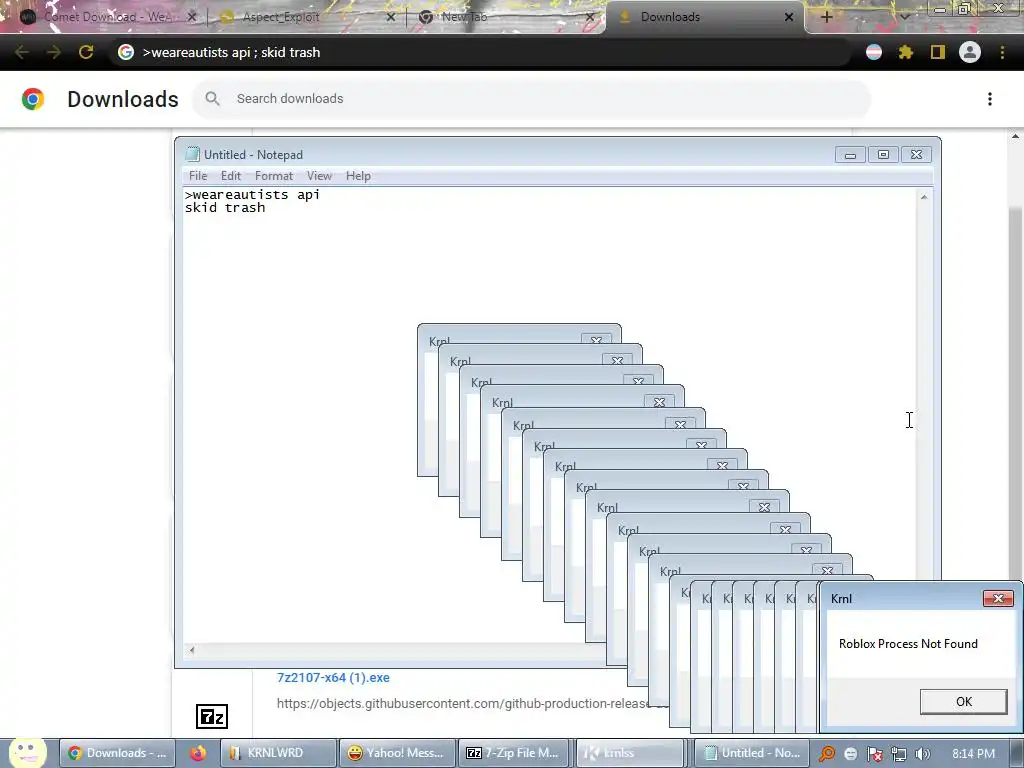
Task: Click the Notepad icon in its title bar
Action: pyautogui.click(x=192, y=154)
